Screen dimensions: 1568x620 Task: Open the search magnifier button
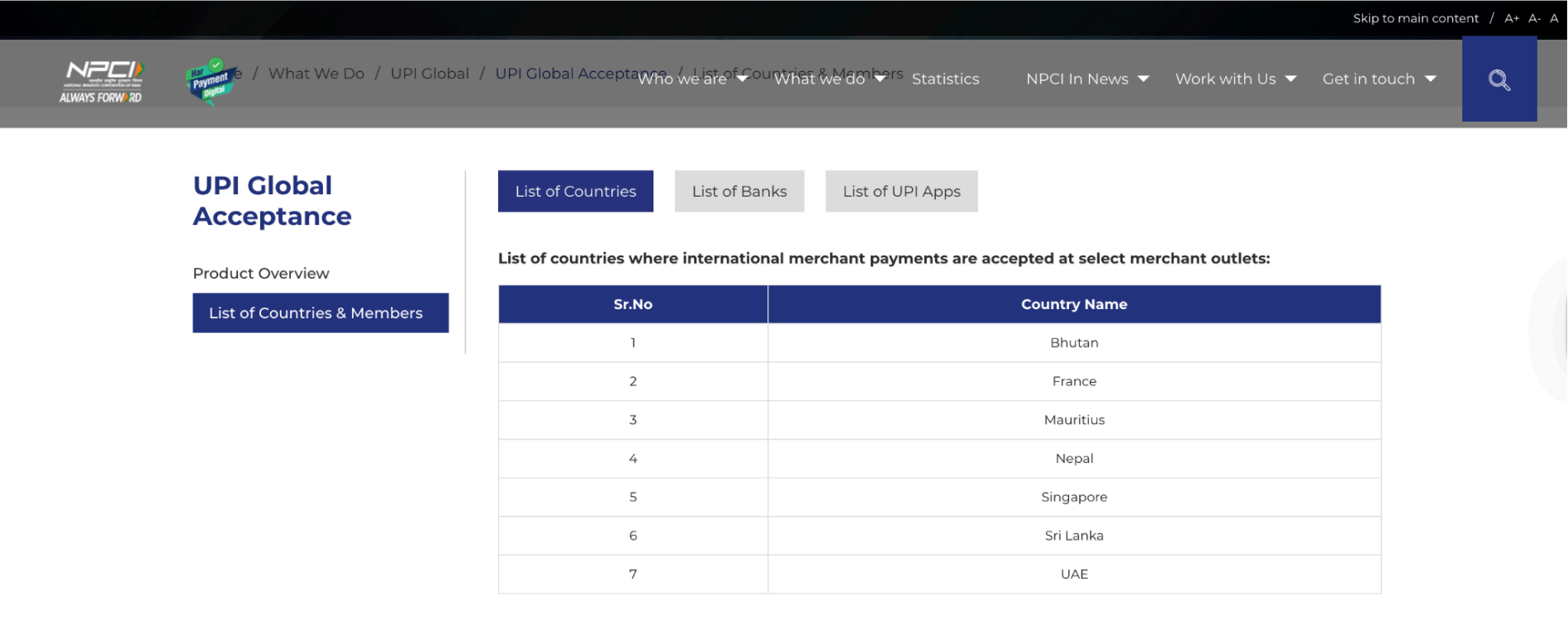1499,80
